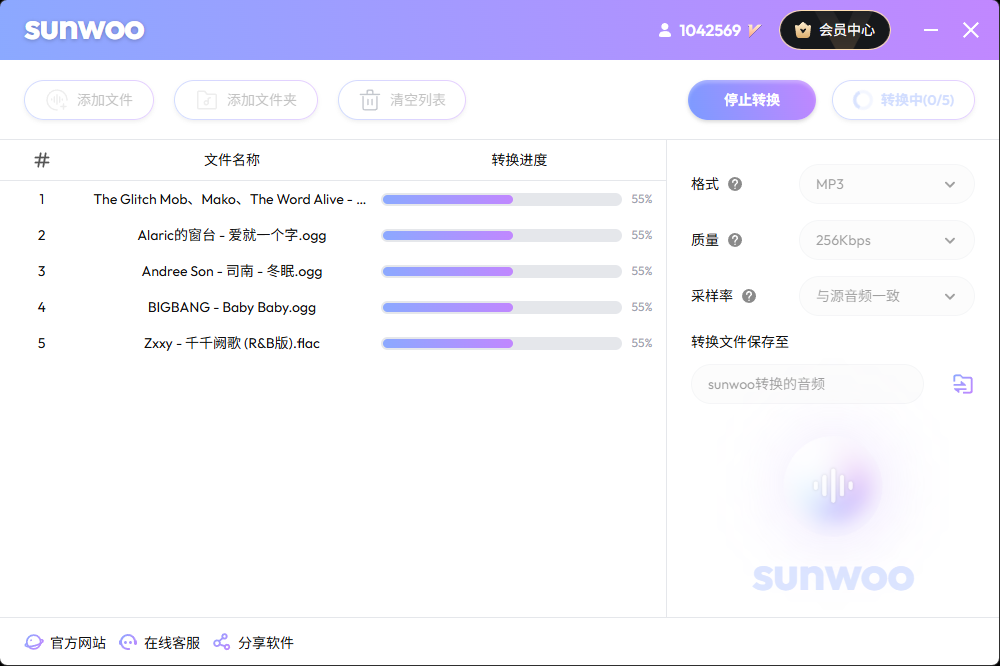Click the sunwoo转换的音频 save path field
The width and height of the screenshot is (1000, 666).
pos(807,384)
